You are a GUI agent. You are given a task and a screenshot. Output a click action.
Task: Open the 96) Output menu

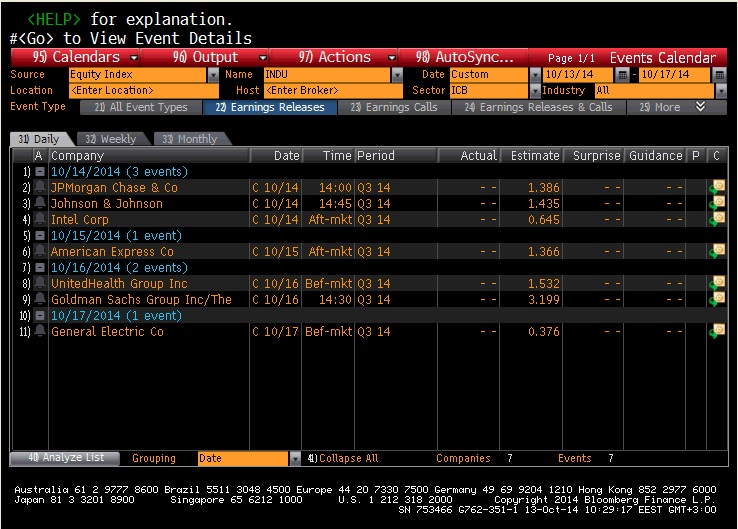(x=205, y=57)
